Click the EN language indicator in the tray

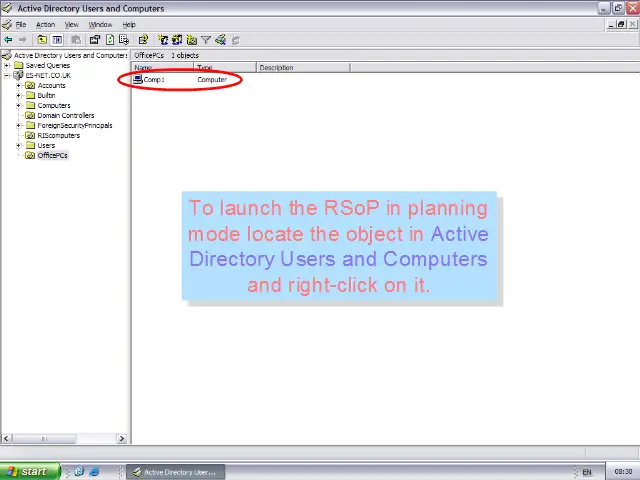click(x=587, y=472)
